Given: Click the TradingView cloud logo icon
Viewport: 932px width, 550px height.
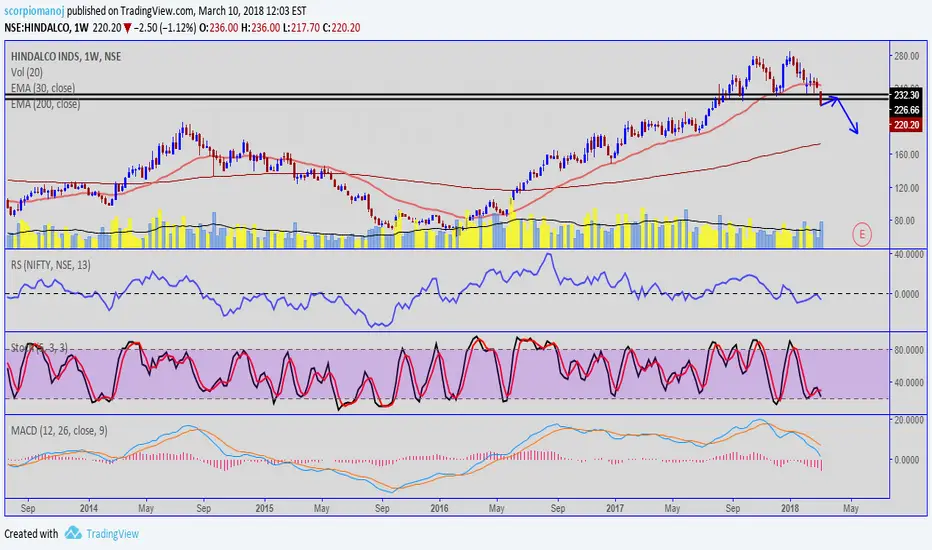Looking at the screenshot, I should (x=73, y=533).
